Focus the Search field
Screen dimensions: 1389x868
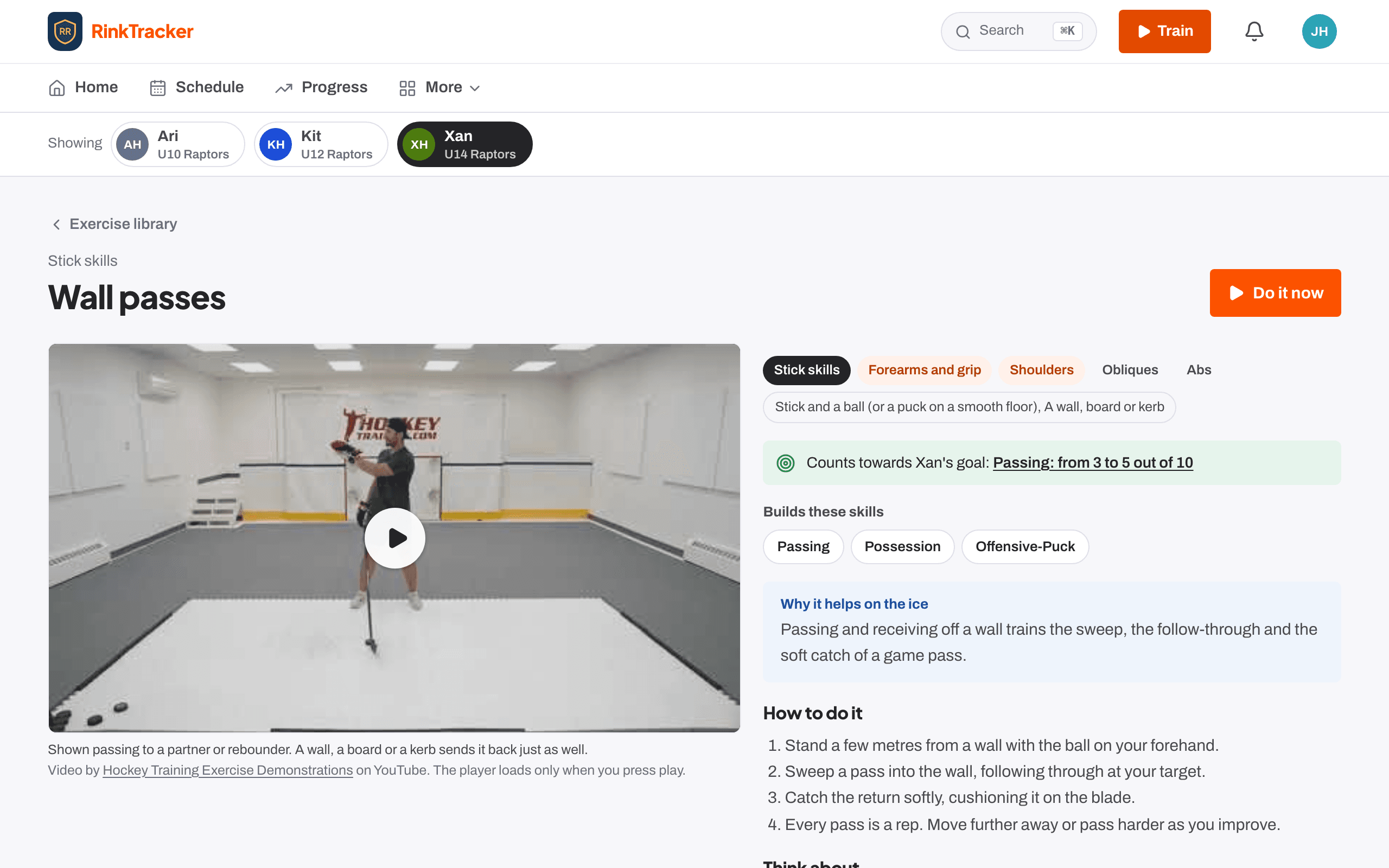click(1018, 31)
